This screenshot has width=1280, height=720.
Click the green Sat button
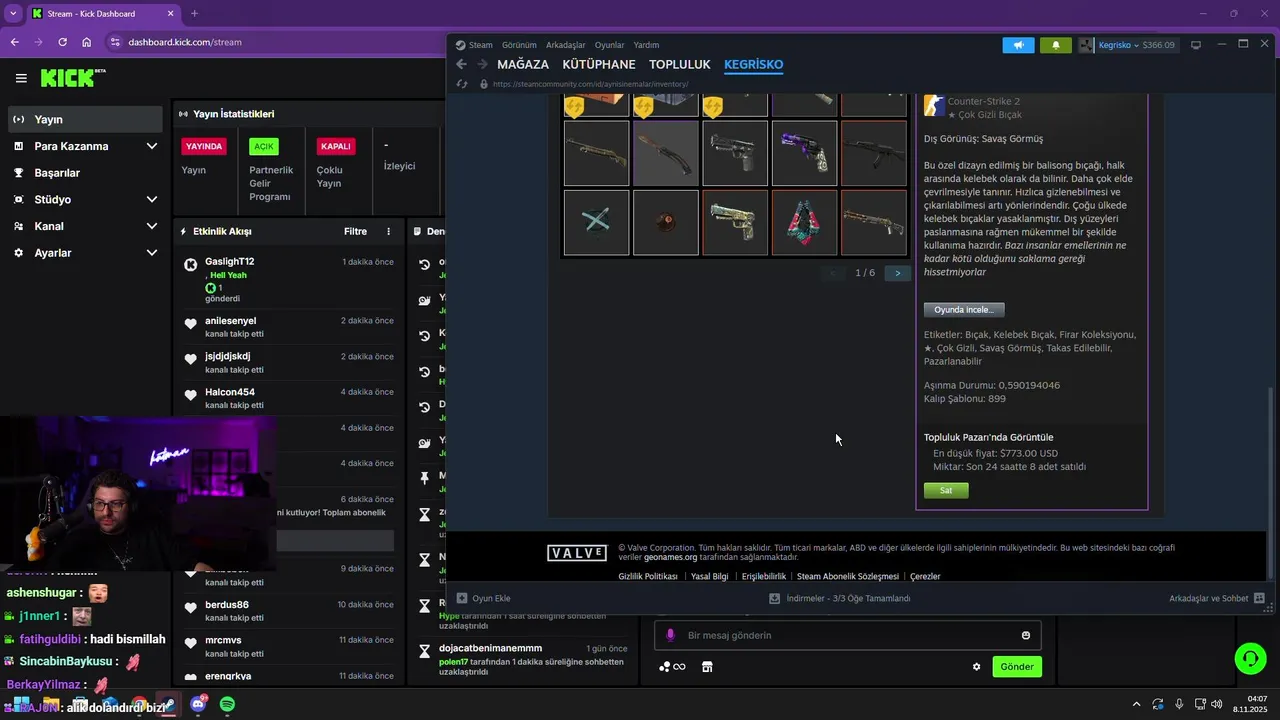click(x=946, y=490)
